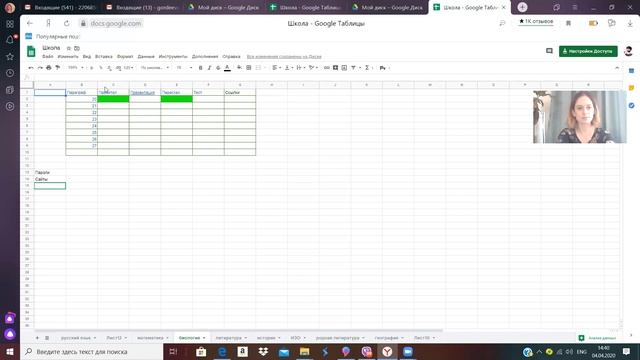
Task: Click the create filter icon
Action: click(353, 68)
